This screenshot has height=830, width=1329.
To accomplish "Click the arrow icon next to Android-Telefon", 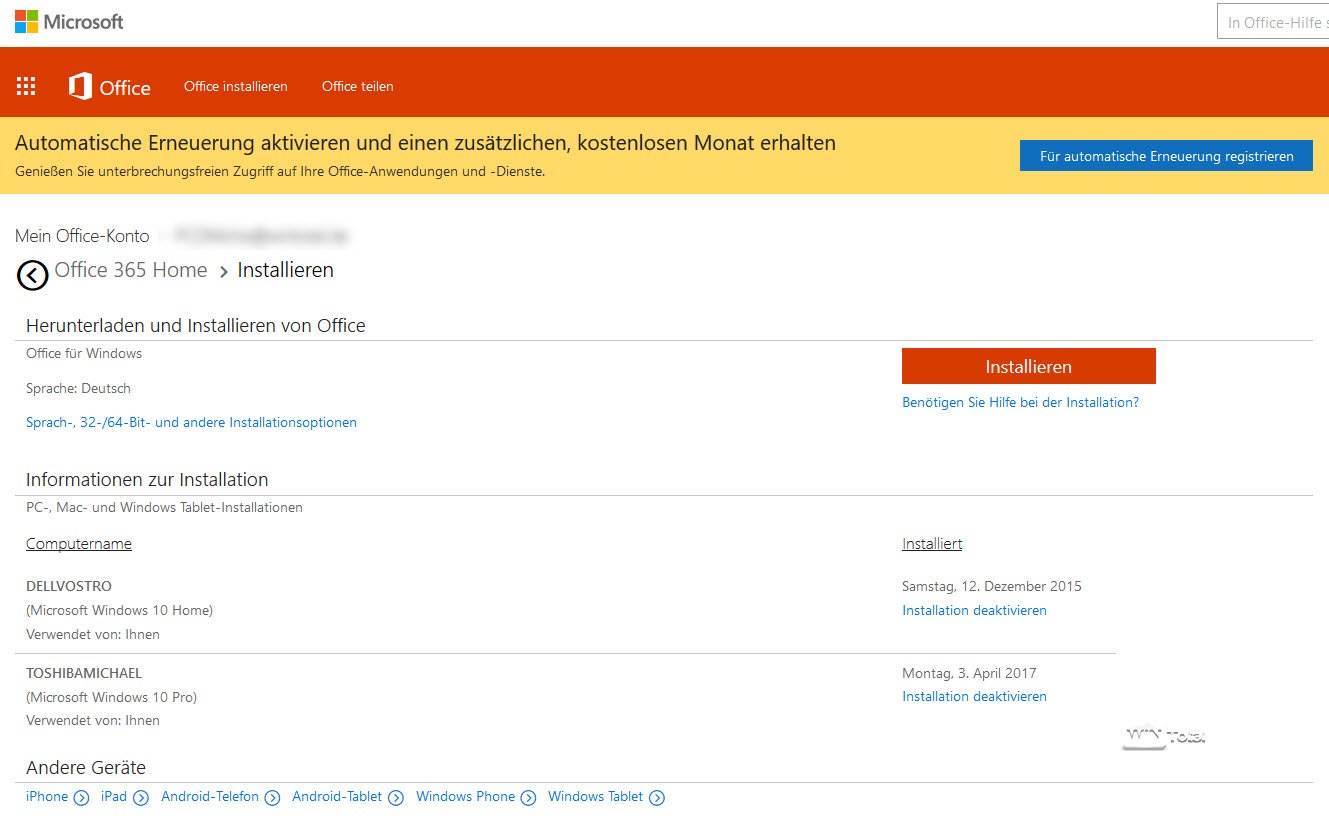I will (x=272, y=798).
